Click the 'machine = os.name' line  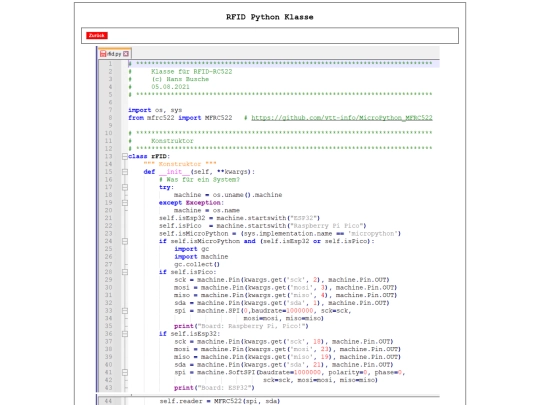[x=207, y=210]
